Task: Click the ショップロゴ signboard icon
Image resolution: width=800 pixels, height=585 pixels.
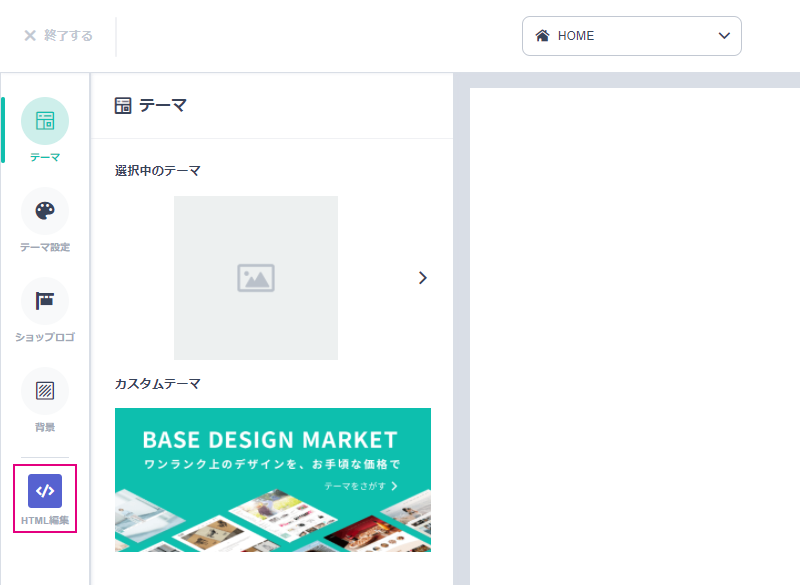Action: [45, 301]
